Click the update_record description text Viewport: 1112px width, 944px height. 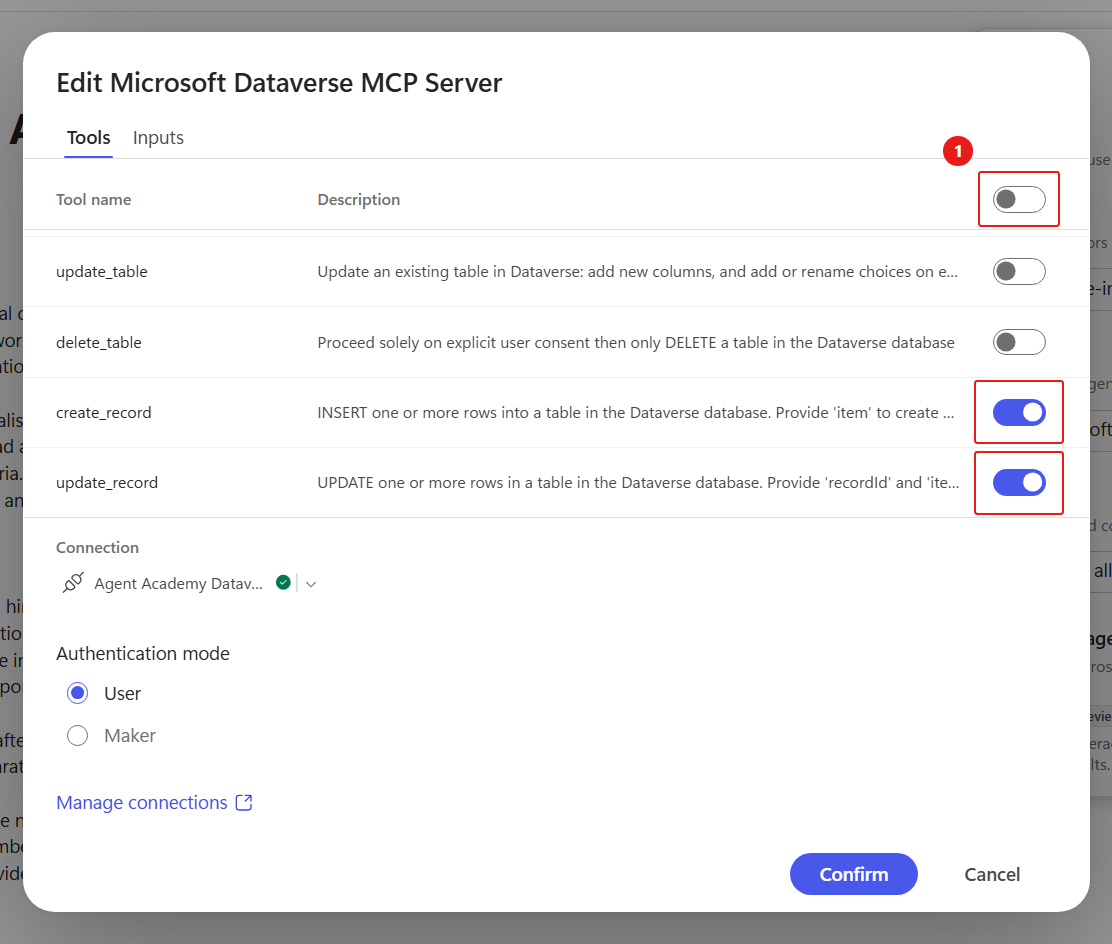[638, 483]
